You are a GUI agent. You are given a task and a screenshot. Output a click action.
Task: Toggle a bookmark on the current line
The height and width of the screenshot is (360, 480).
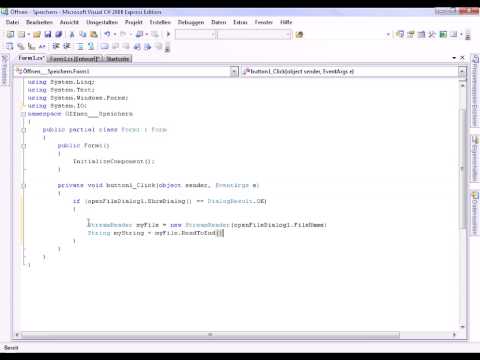[x=104, y=46]
